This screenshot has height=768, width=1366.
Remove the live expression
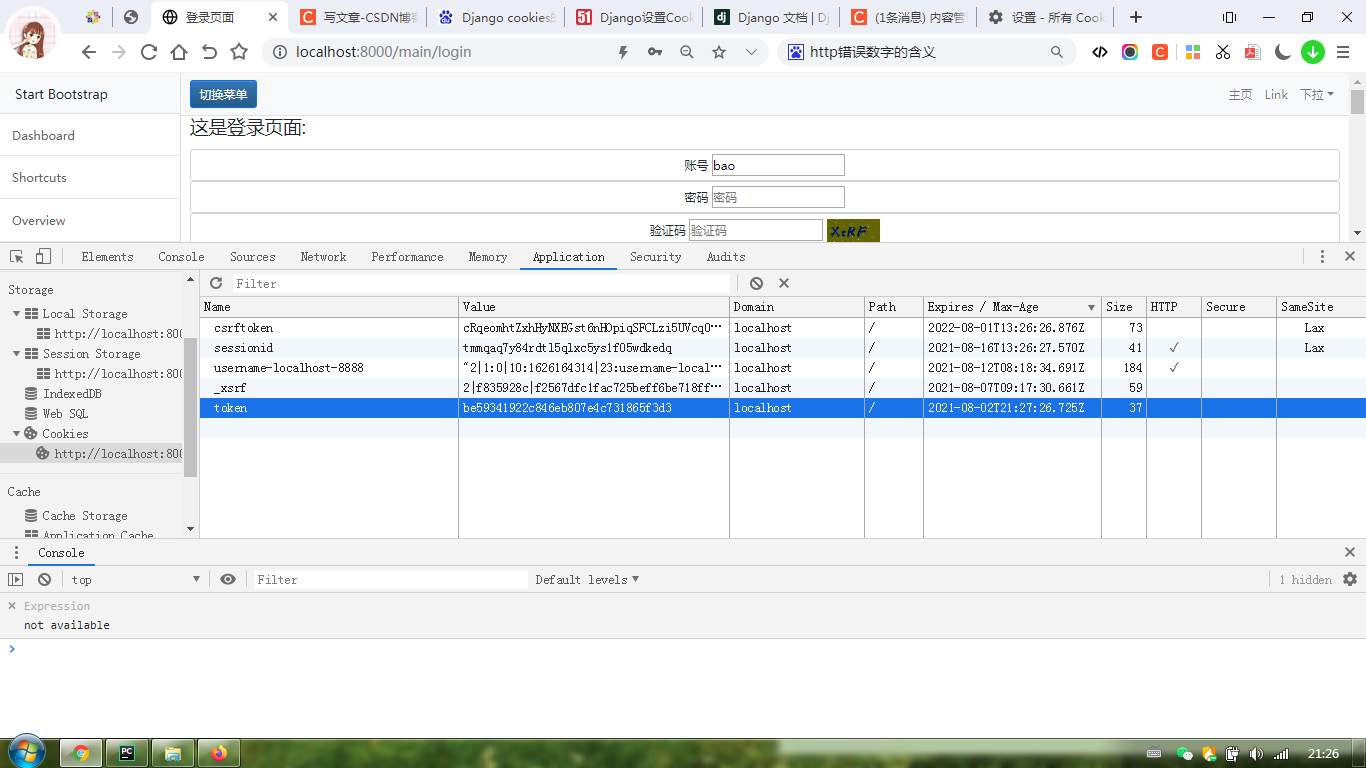(12, 606)
